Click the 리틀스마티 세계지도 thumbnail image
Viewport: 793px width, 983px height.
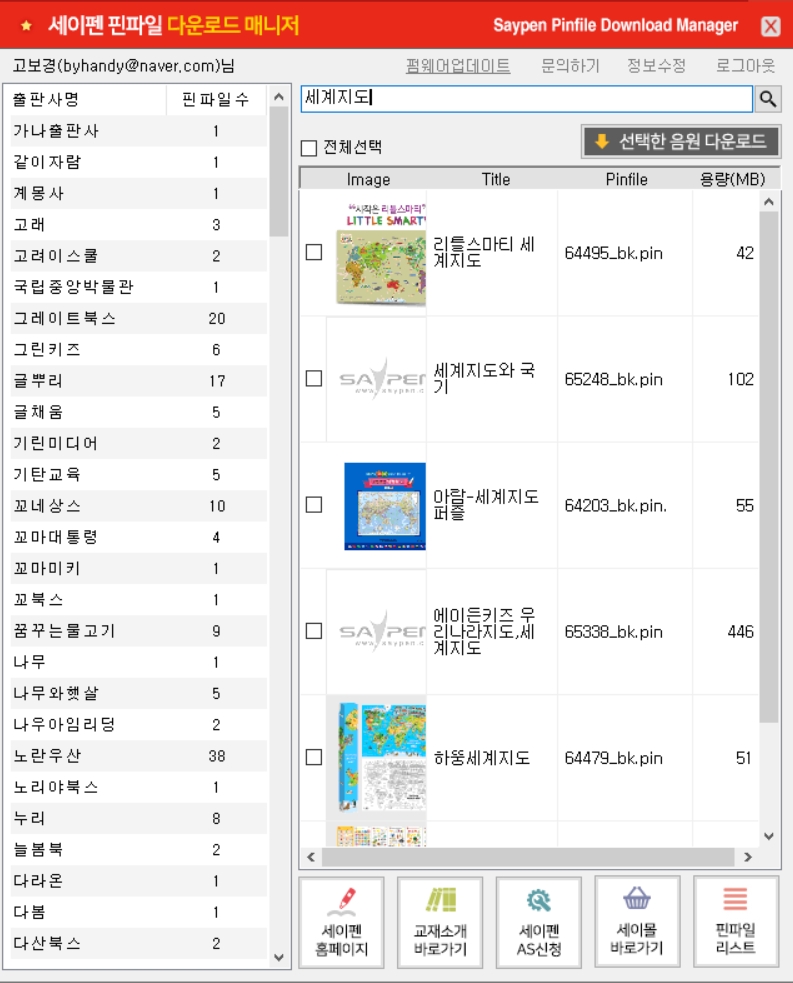pos(381,253)
